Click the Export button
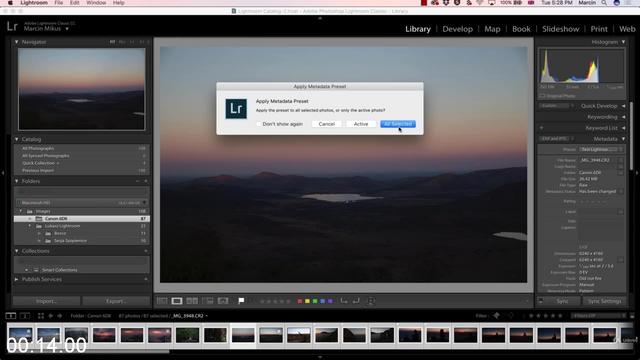Screen dimensions: 640x360 (116, 301)
